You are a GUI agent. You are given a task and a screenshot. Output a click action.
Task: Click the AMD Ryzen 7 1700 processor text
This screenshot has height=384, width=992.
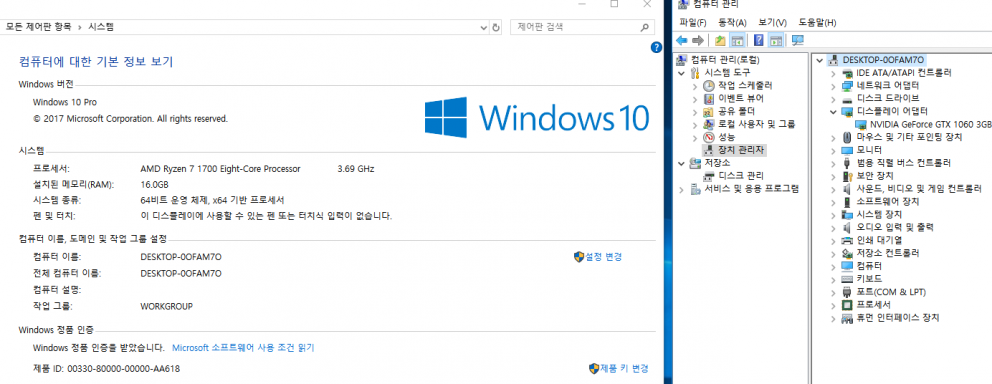(220, 169)
